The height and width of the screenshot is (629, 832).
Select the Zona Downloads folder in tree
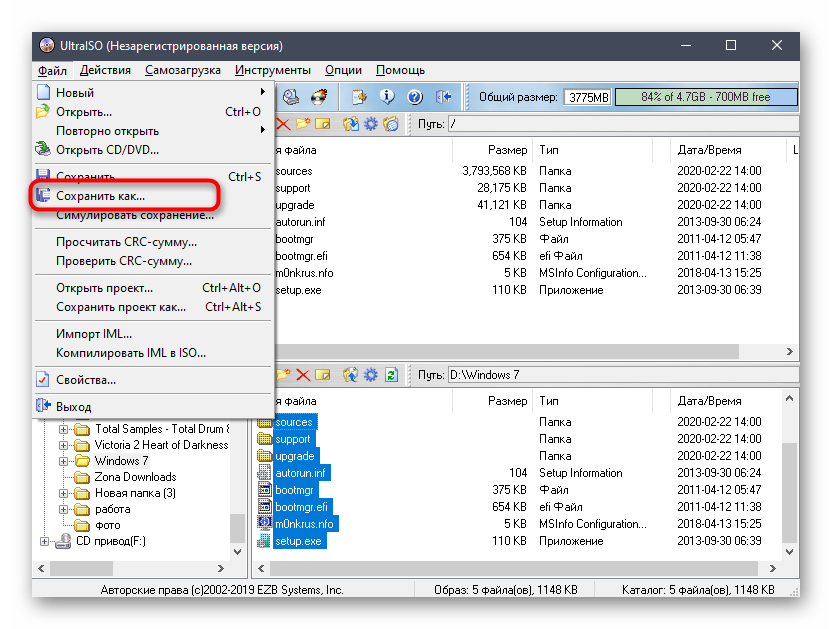tap(135, 477)
